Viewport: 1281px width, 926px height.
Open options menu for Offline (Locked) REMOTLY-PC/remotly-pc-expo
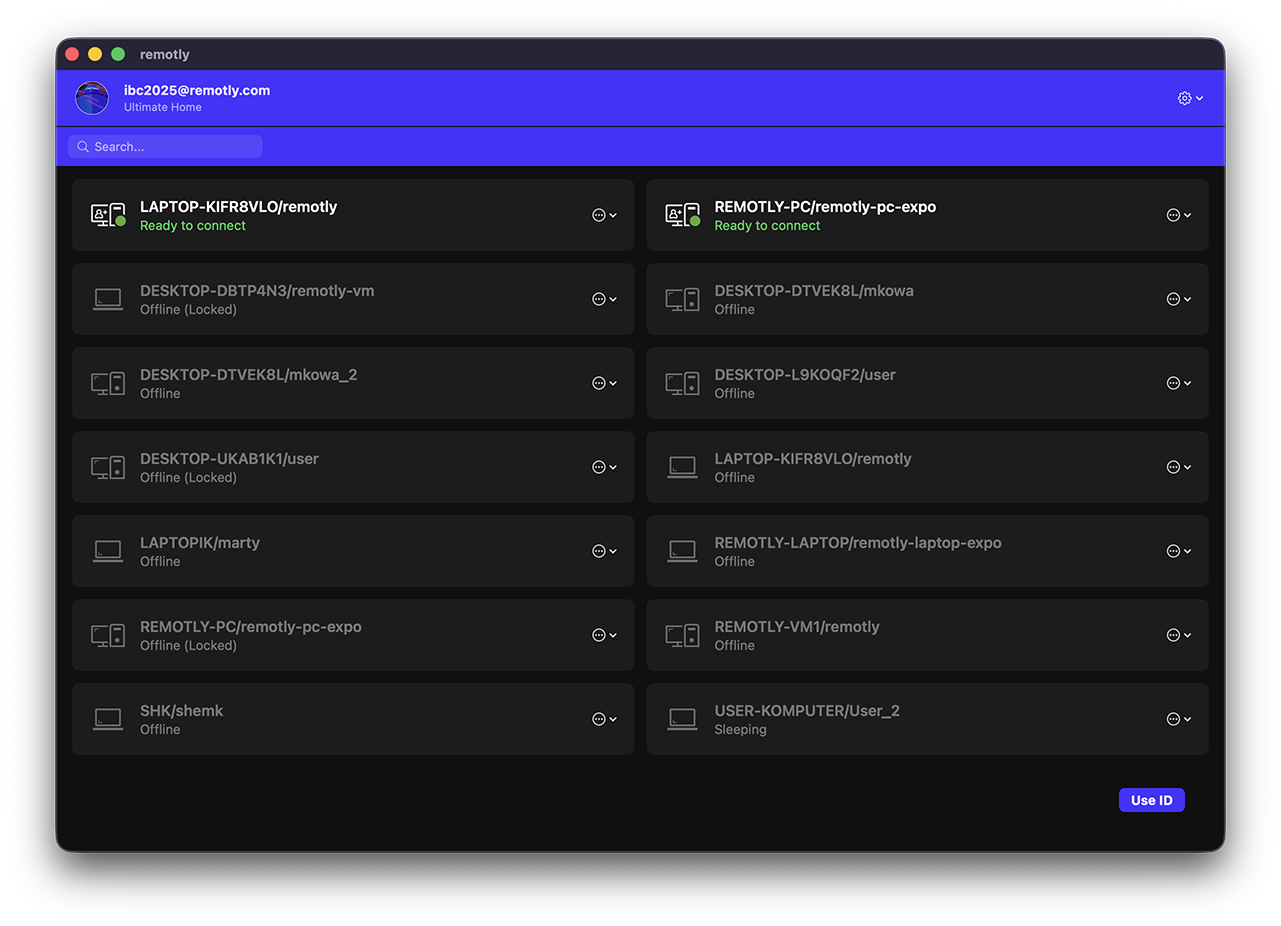(x=604, y=635)
